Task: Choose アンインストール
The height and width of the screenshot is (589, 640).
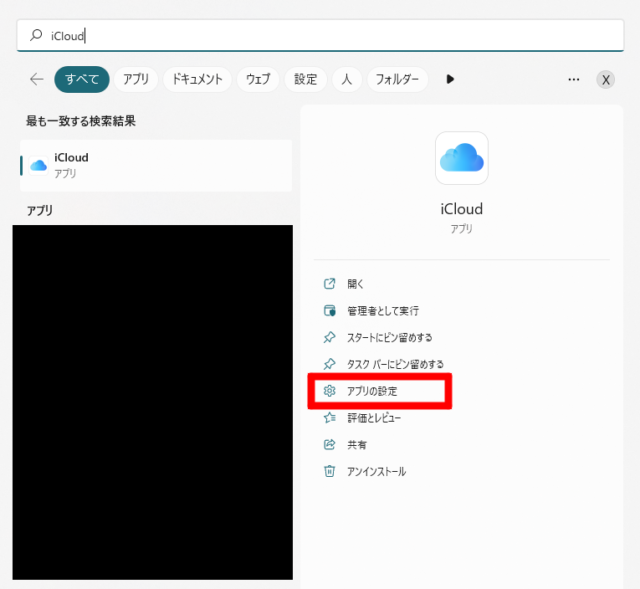Action: click(376, 472)
